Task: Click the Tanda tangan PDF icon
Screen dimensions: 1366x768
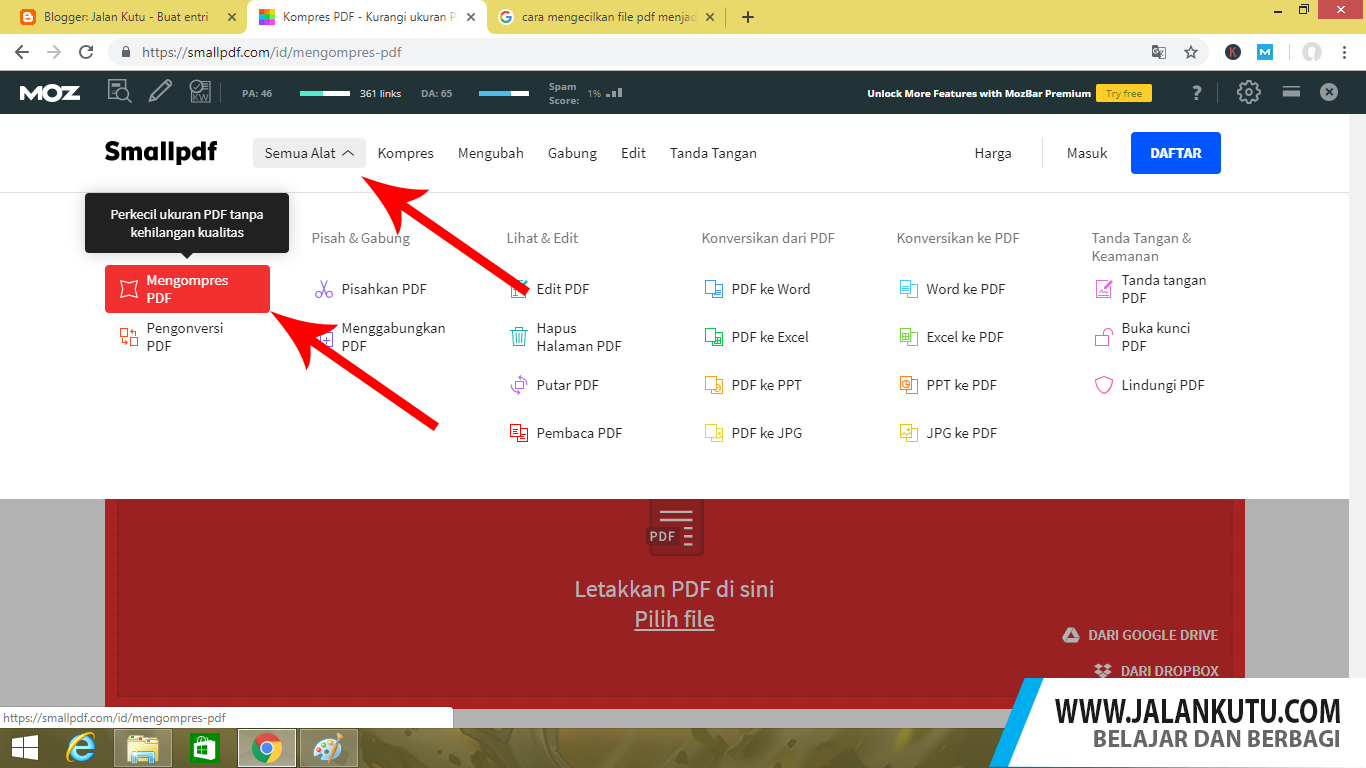Action: pos(1104,289)
